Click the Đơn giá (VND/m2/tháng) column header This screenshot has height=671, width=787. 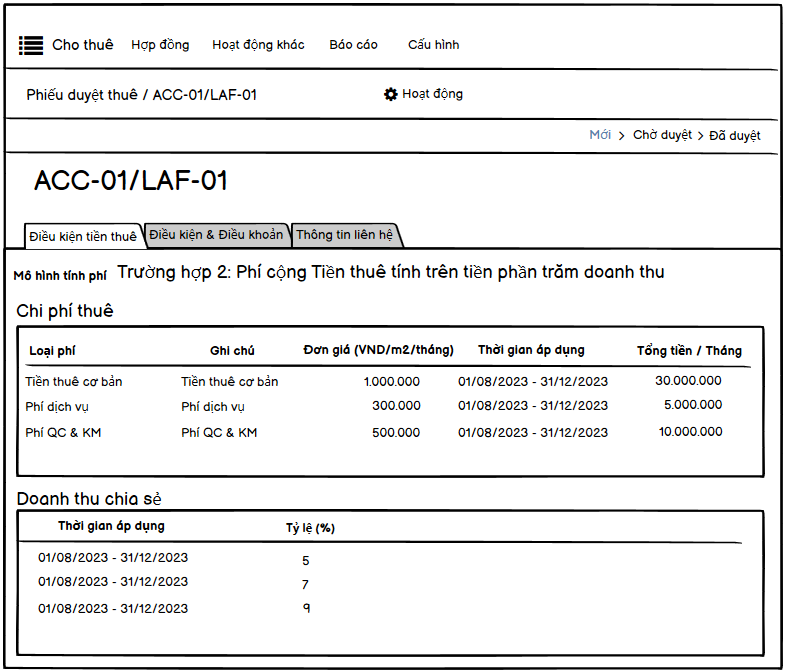378,350
